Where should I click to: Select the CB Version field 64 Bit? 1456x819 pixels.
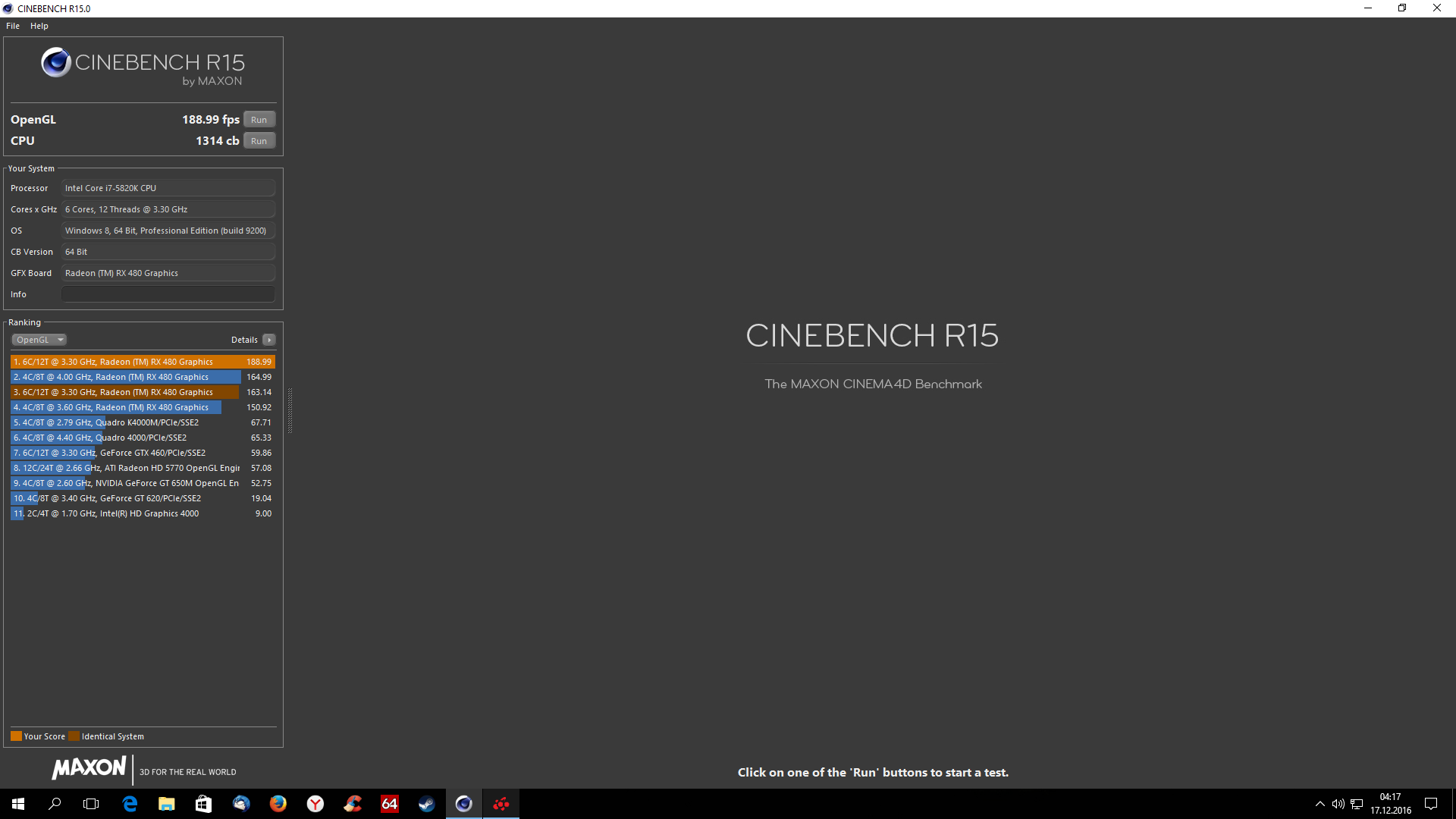click(x=168, y=252)
